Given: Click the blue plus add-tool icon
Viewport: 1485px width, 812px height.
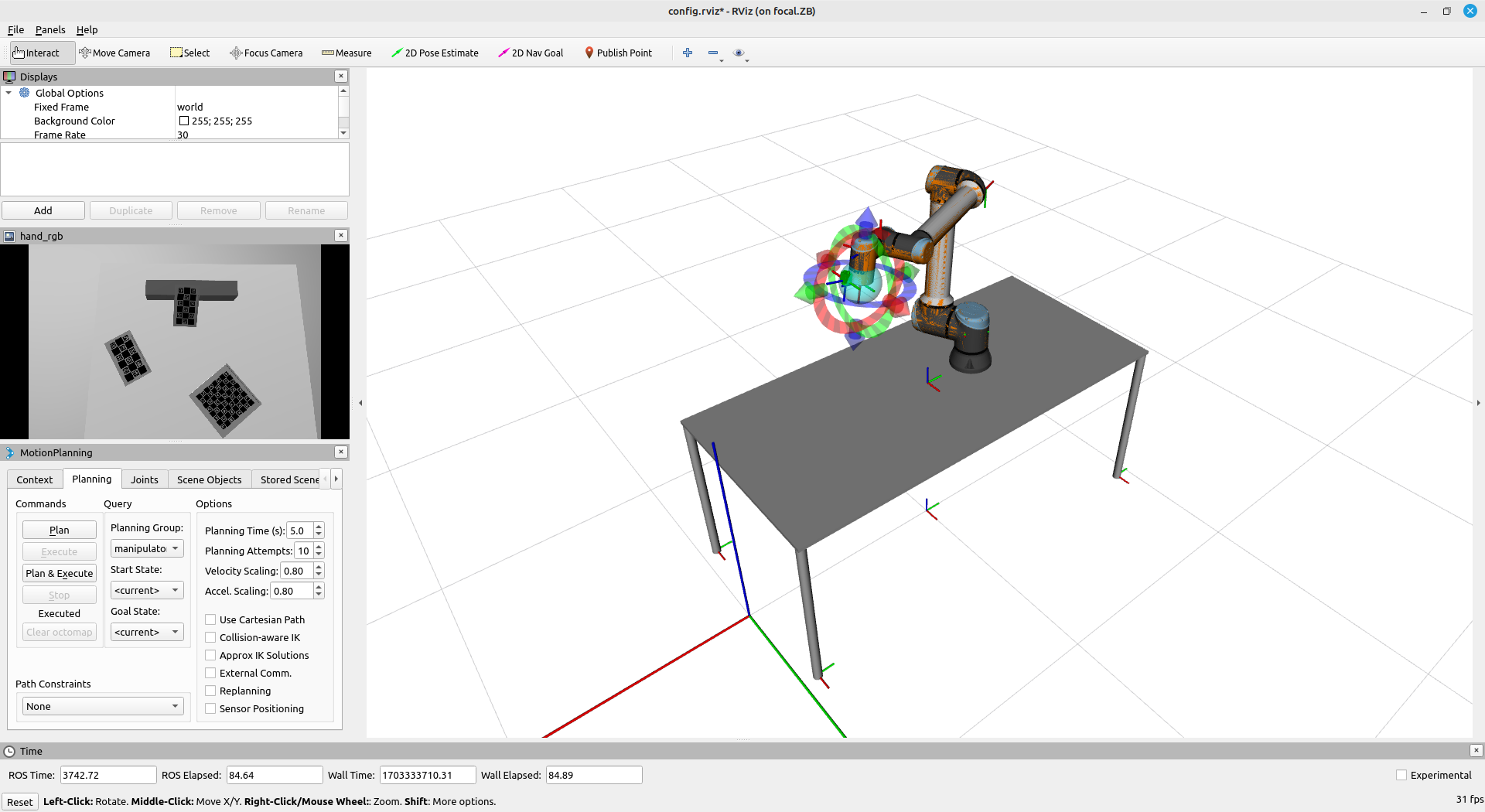Looking at the screenshot, I should (688, 53).
